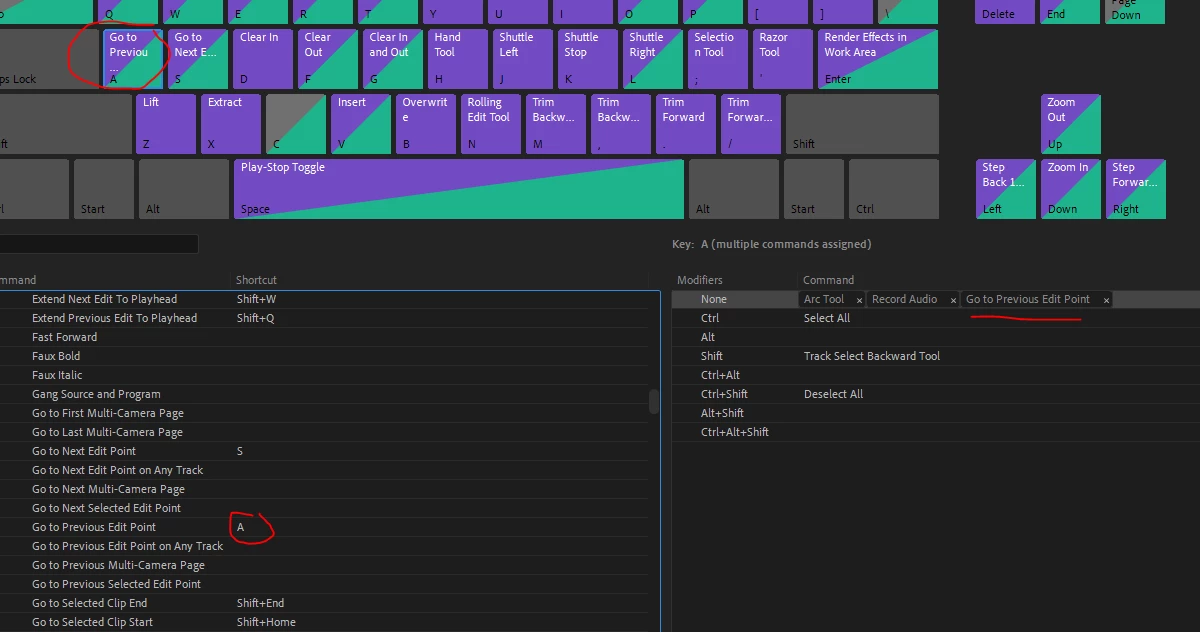Image resolution: width=1200 pixels, height=632 pixels.
Task: Click the A shortcut for Go to Previous Edit Point
Action: tap(240, 527)
